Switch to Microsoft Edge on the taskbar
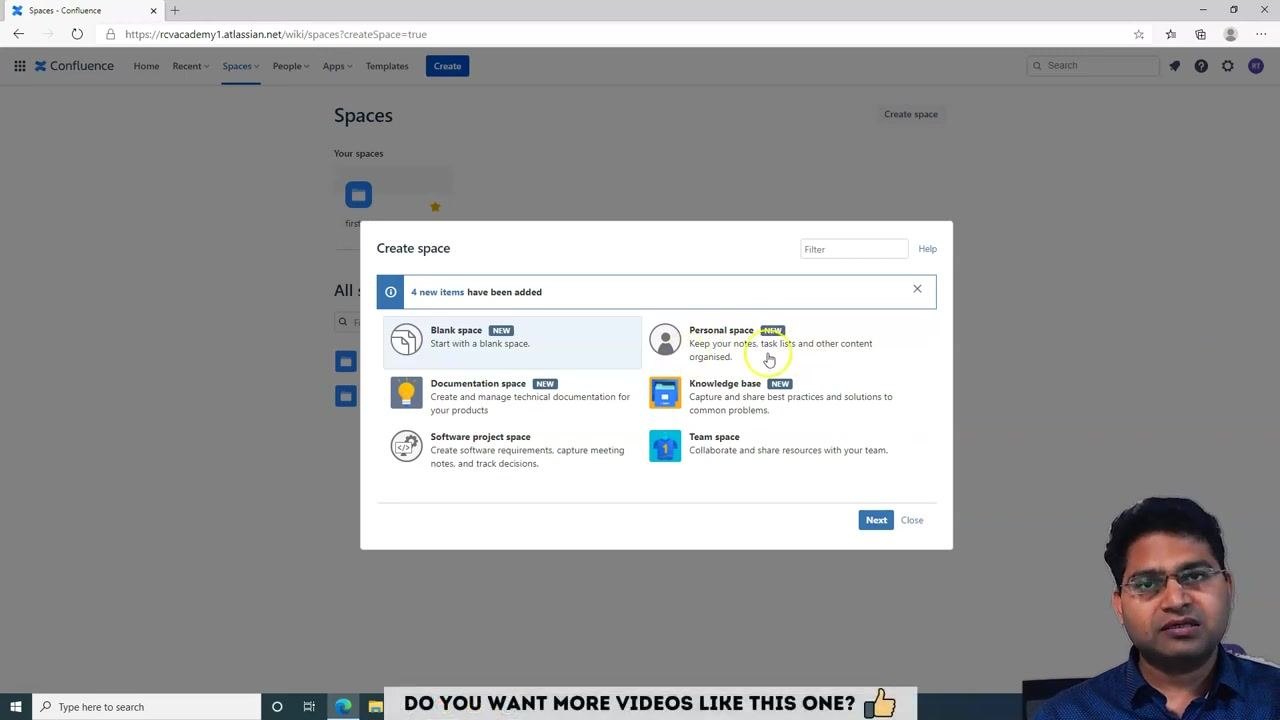1280x720 pixels. click(x=343, y=707)
